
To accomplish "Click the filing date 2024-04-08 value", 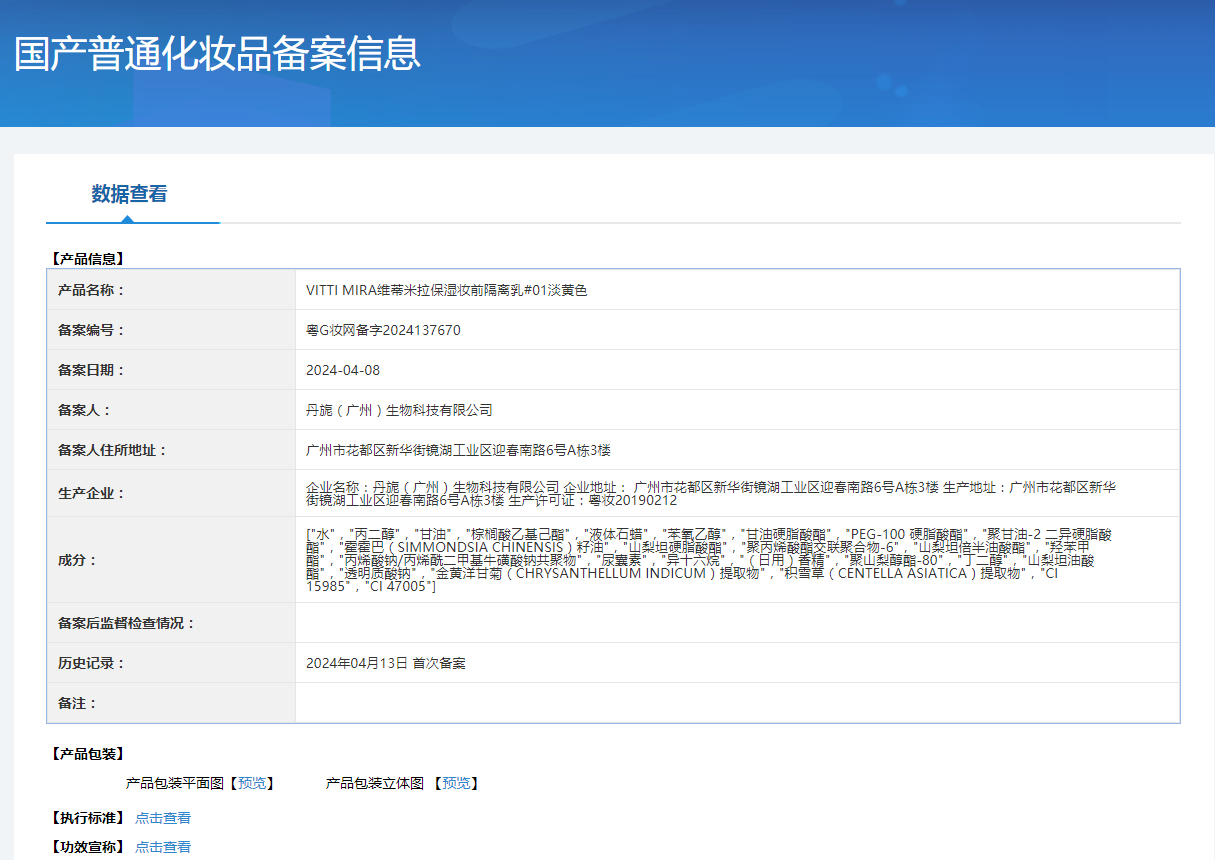I will tap(343, 370).
